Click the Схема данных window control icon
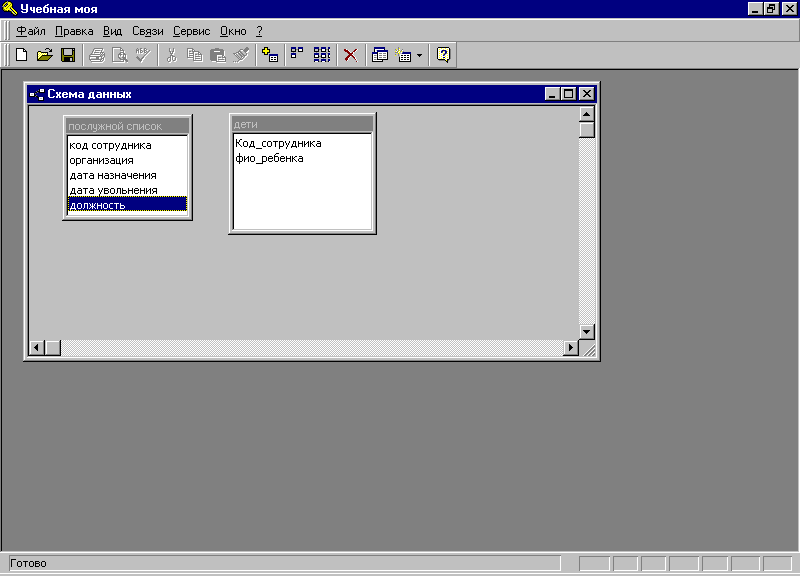Image resolution: width=800 pixels, height=576 pixels. click(x=37, y=94)
